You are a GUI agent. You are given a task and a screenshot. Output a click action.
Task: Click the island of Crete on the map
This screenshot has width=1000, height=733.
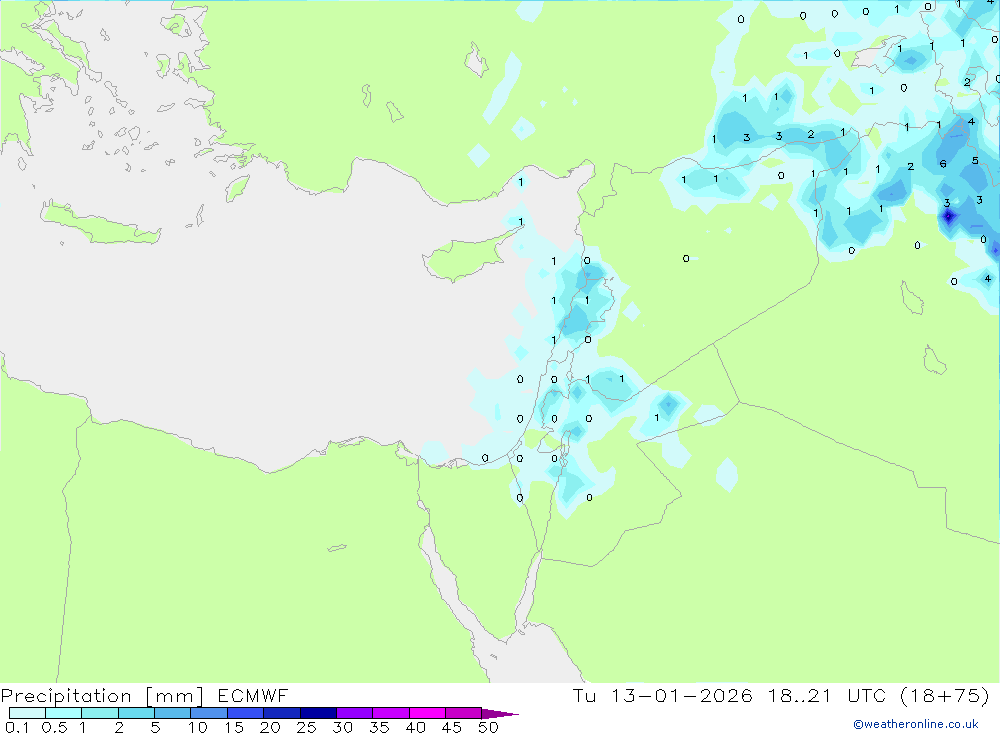[x=99, y=223]
